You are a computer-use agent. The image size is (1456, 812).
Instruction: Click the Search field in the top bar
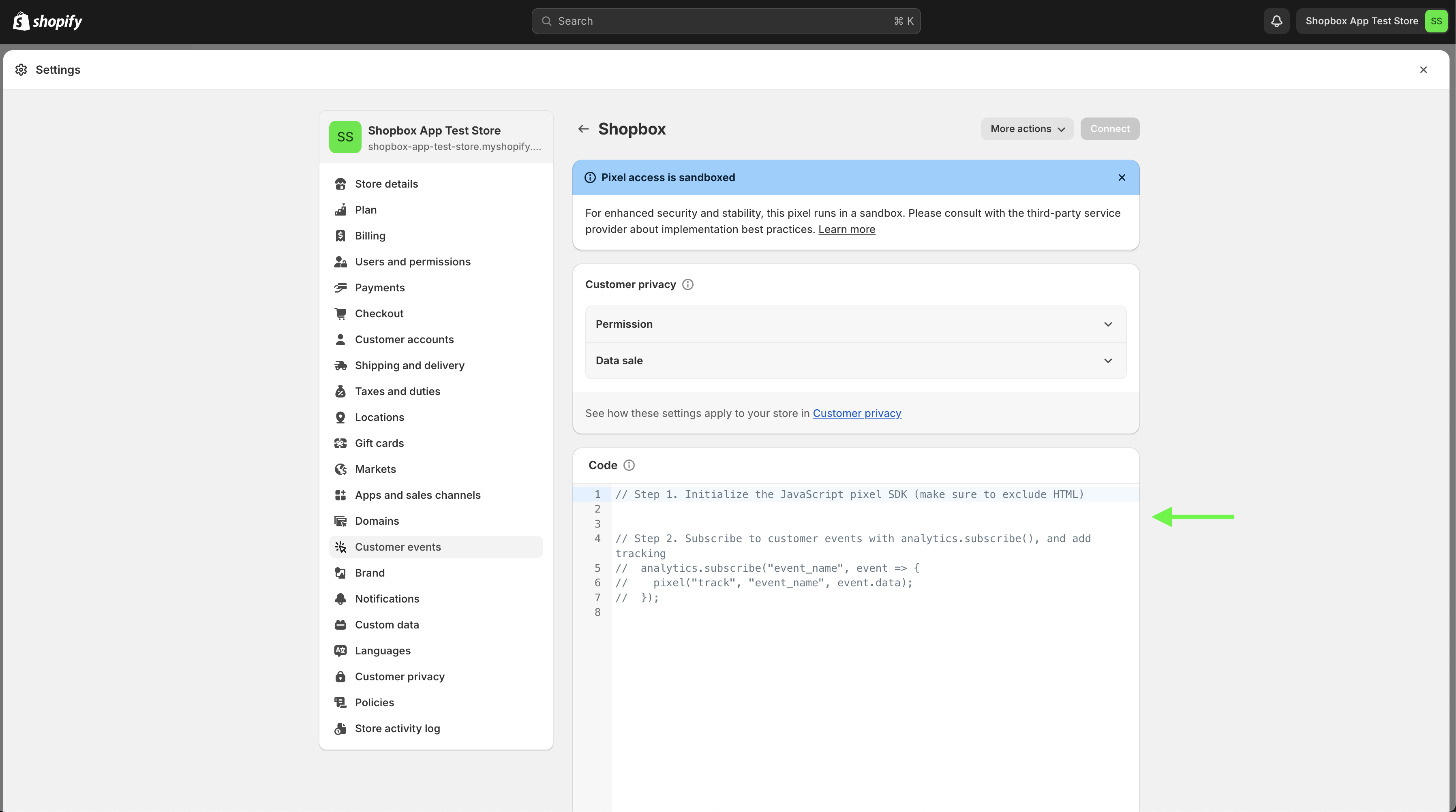point(726,21)
